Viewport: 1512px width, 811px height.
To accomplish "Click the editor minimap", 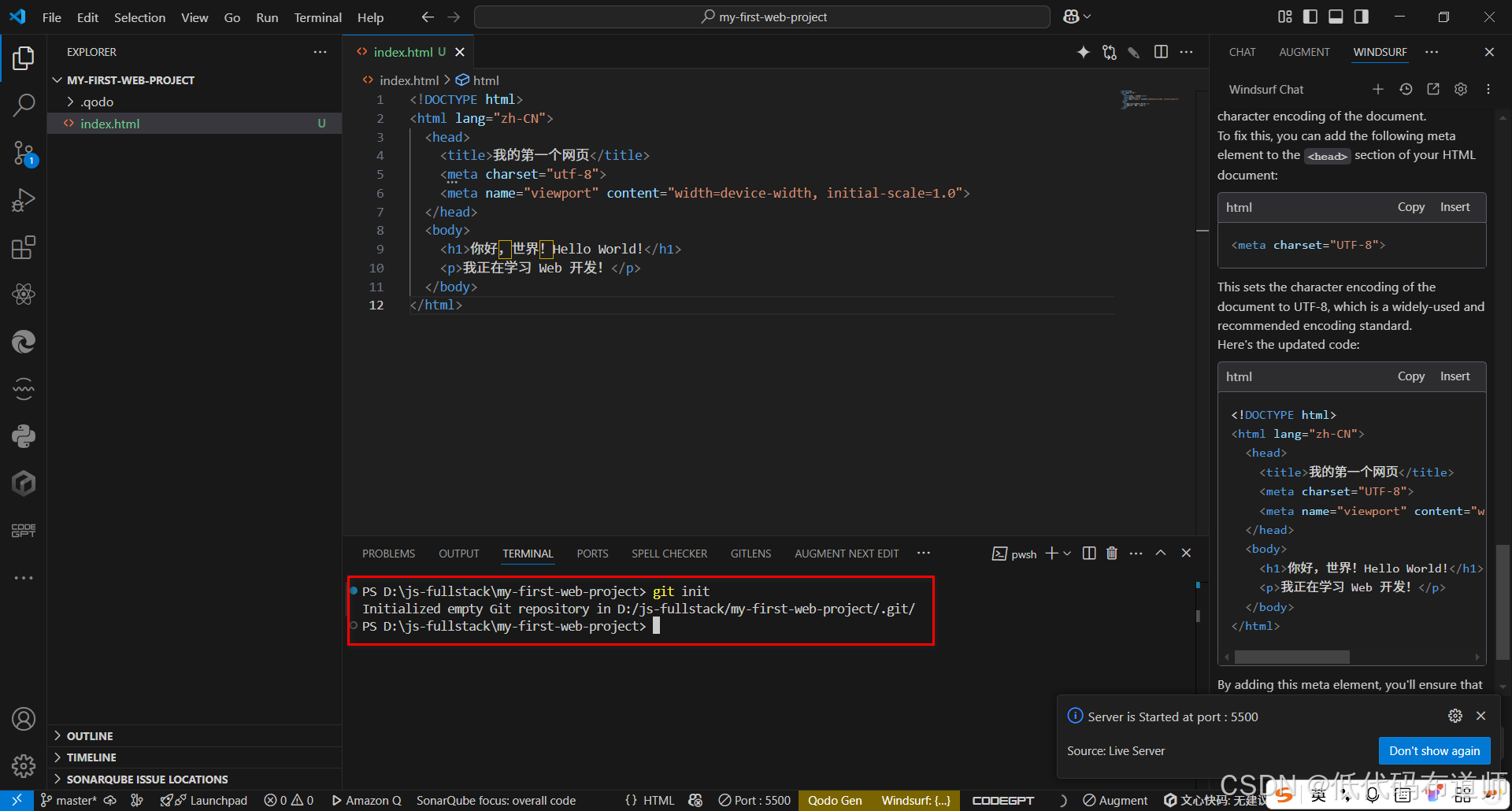I will pyautogui.click(x=1150, y=99).
